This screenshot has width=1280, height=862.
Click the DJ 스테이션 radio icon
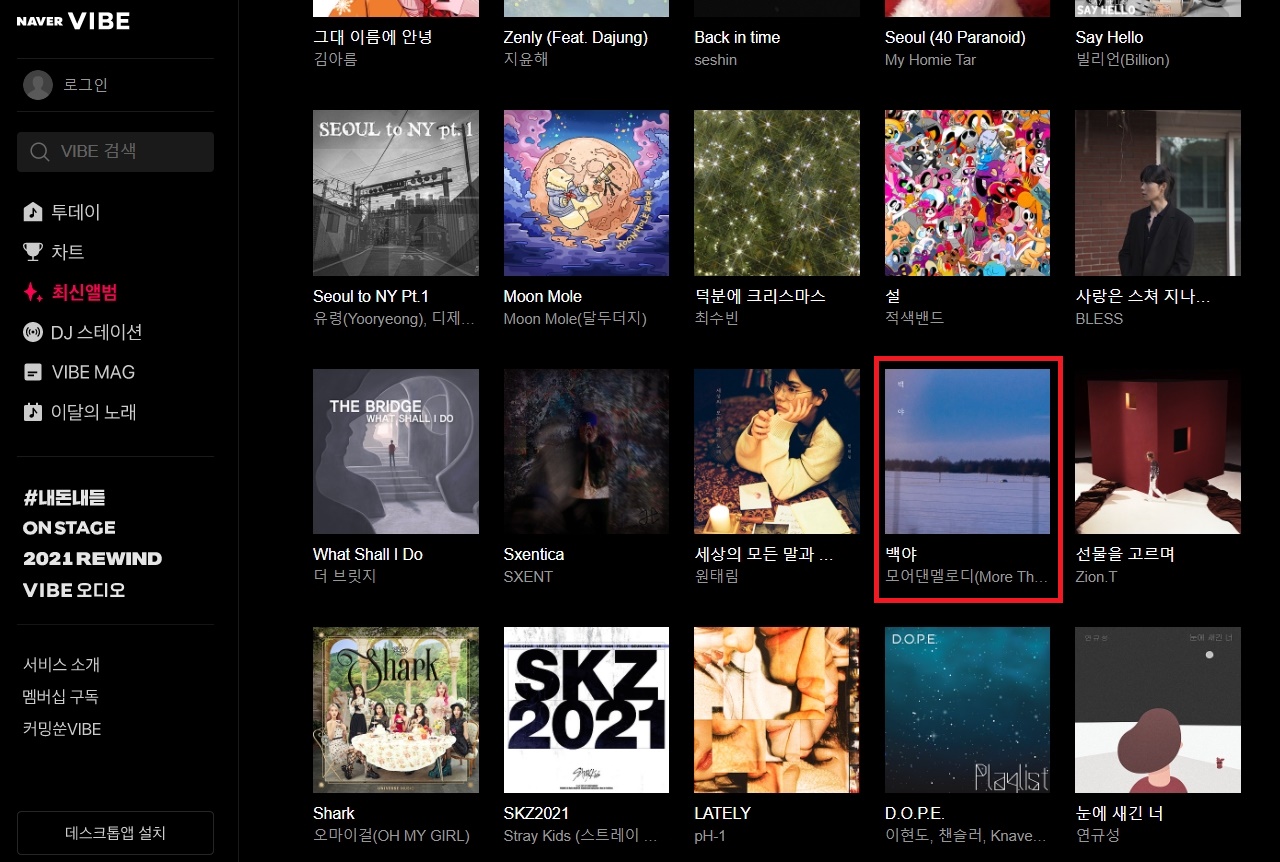[33, 332]
